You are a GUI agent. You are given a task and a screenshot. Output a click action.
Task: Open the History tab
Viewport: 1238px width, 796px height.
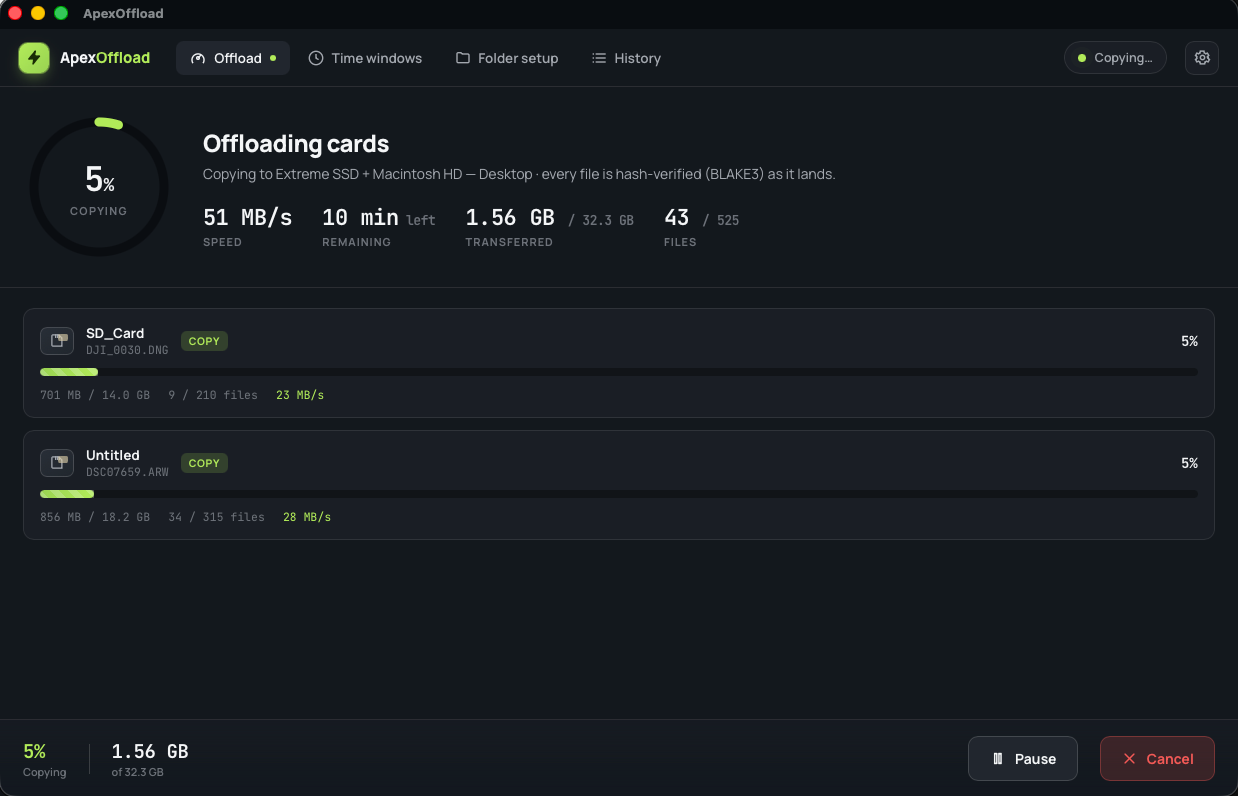coord(626,58)
